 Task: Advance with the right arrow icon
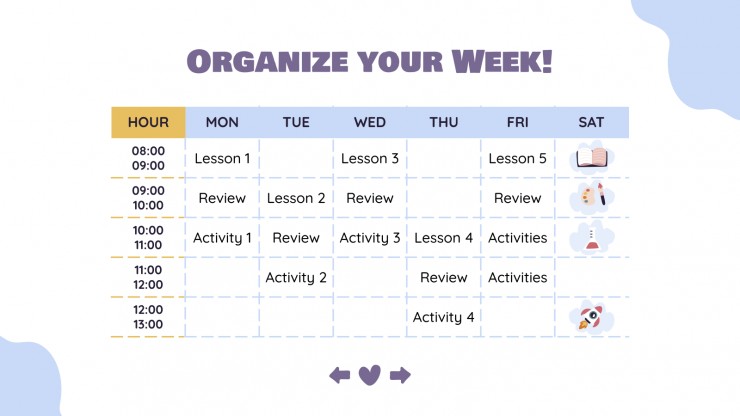(400, 375)
